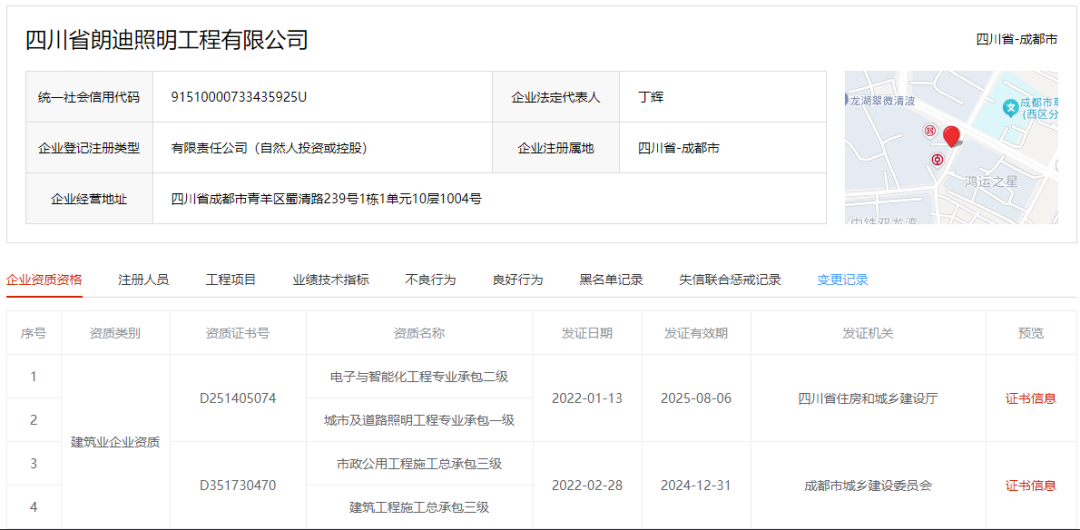Click the 资质类别 column header

[x=115, y=333]
